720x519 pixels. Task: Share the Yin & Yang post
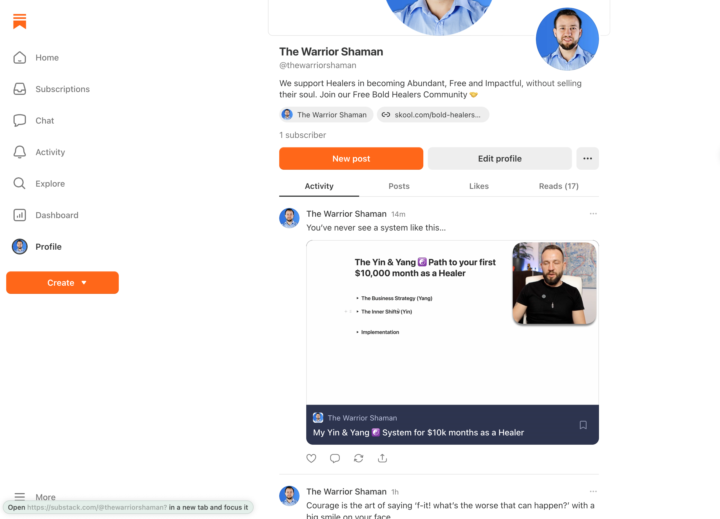tap(382, 458)
